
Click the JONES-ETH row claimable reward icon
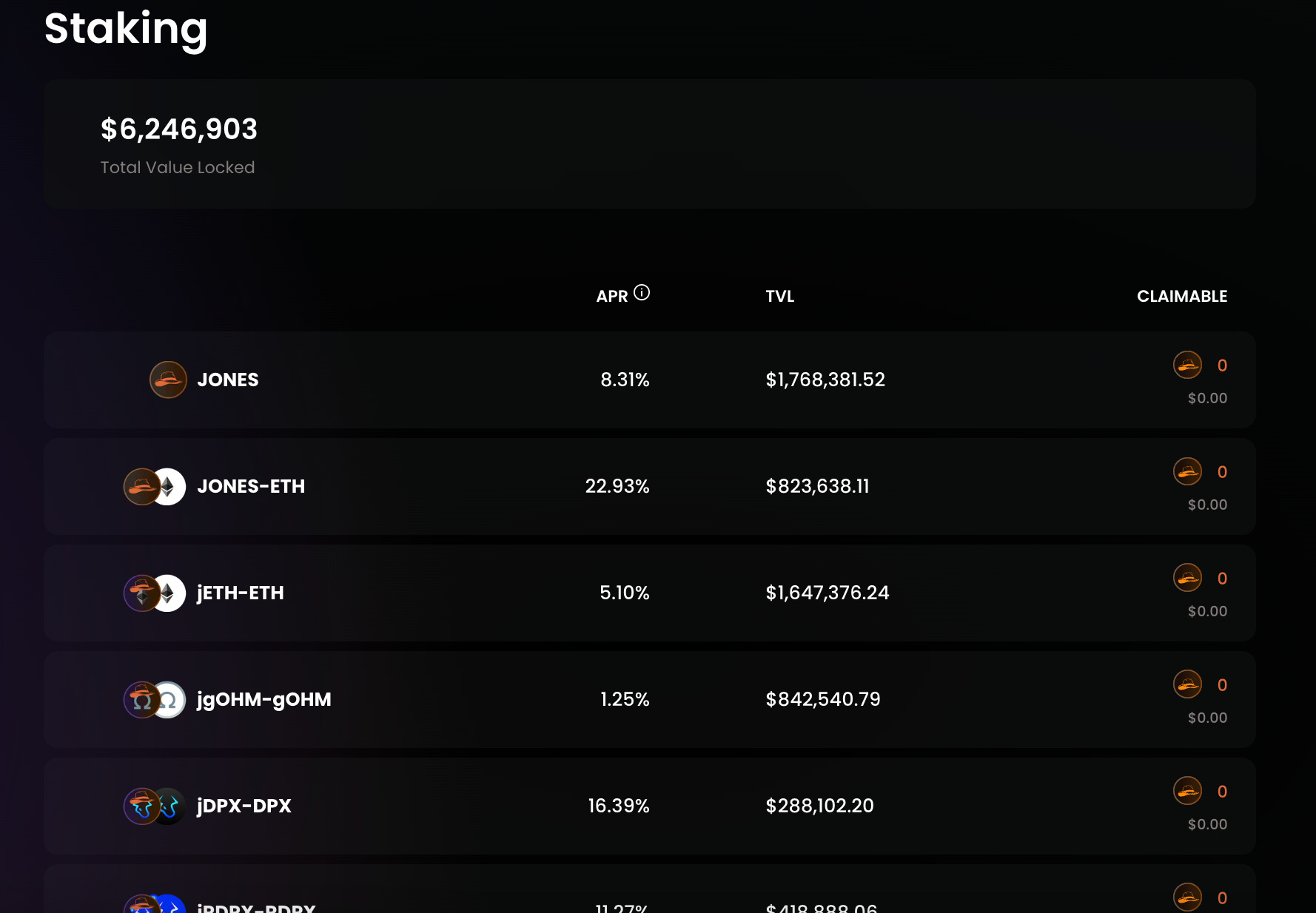1187,471
